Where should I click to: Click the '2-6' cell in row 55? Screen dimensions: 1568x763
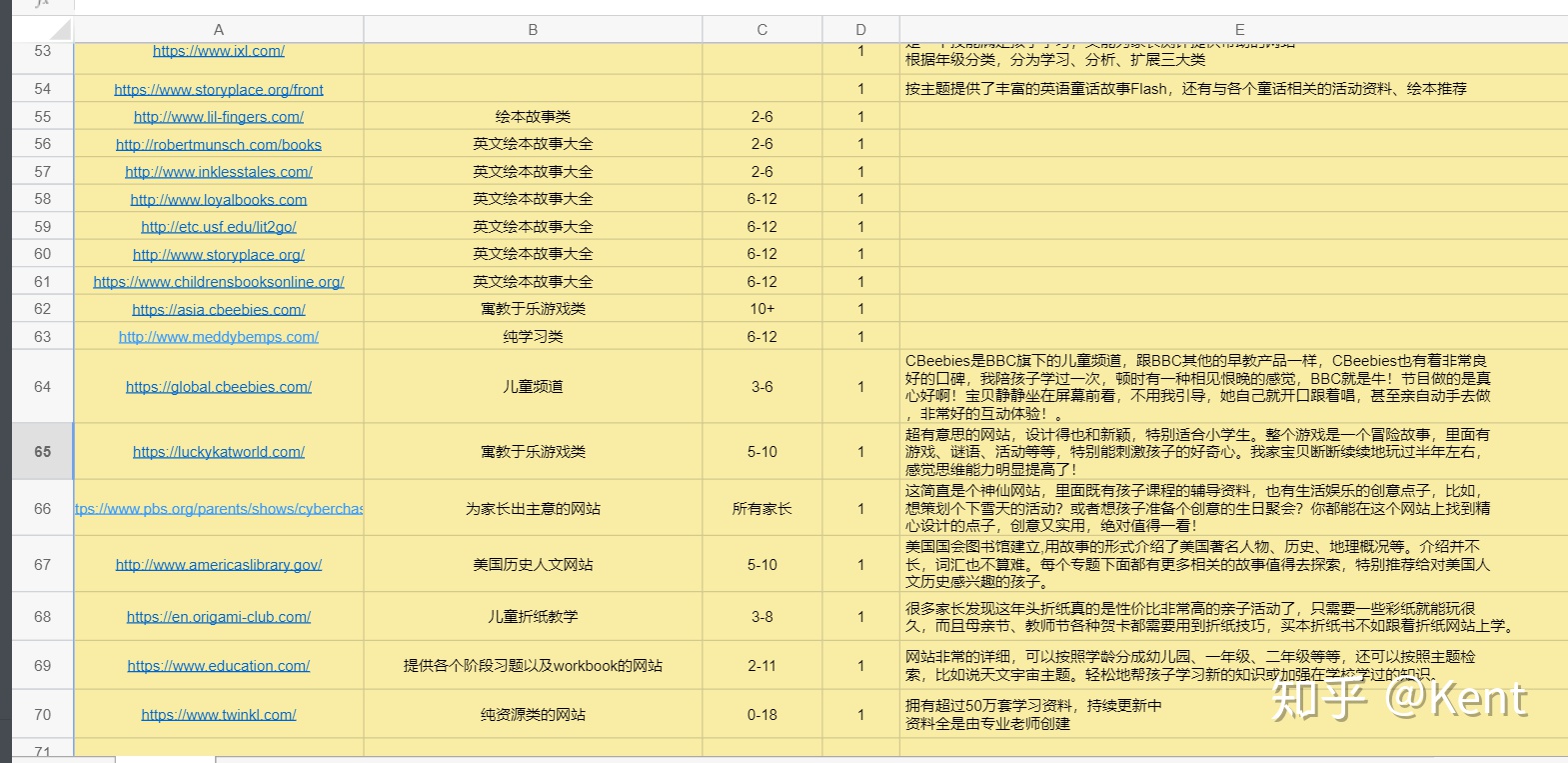point(762,117)
